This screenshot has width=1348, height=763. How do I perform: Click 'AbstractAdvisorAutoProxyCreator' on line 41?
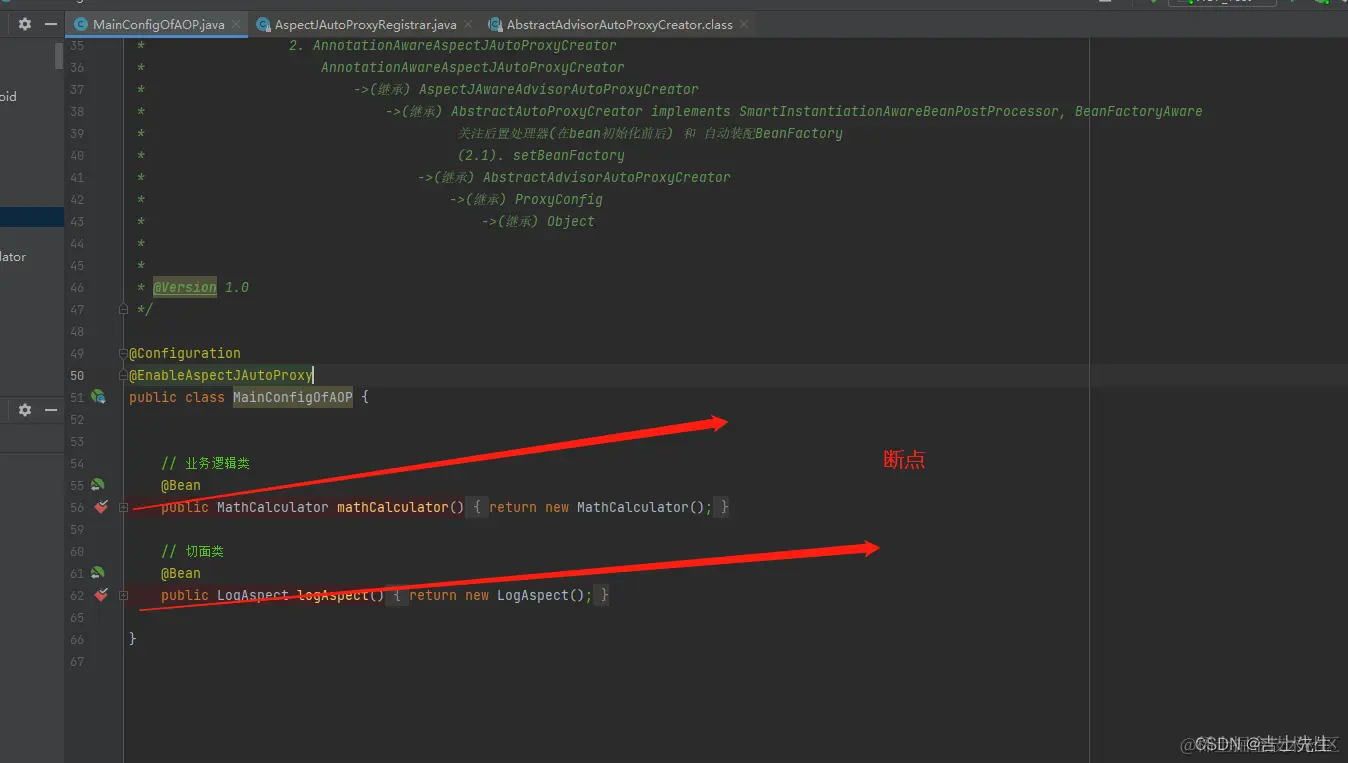point(607,177)
